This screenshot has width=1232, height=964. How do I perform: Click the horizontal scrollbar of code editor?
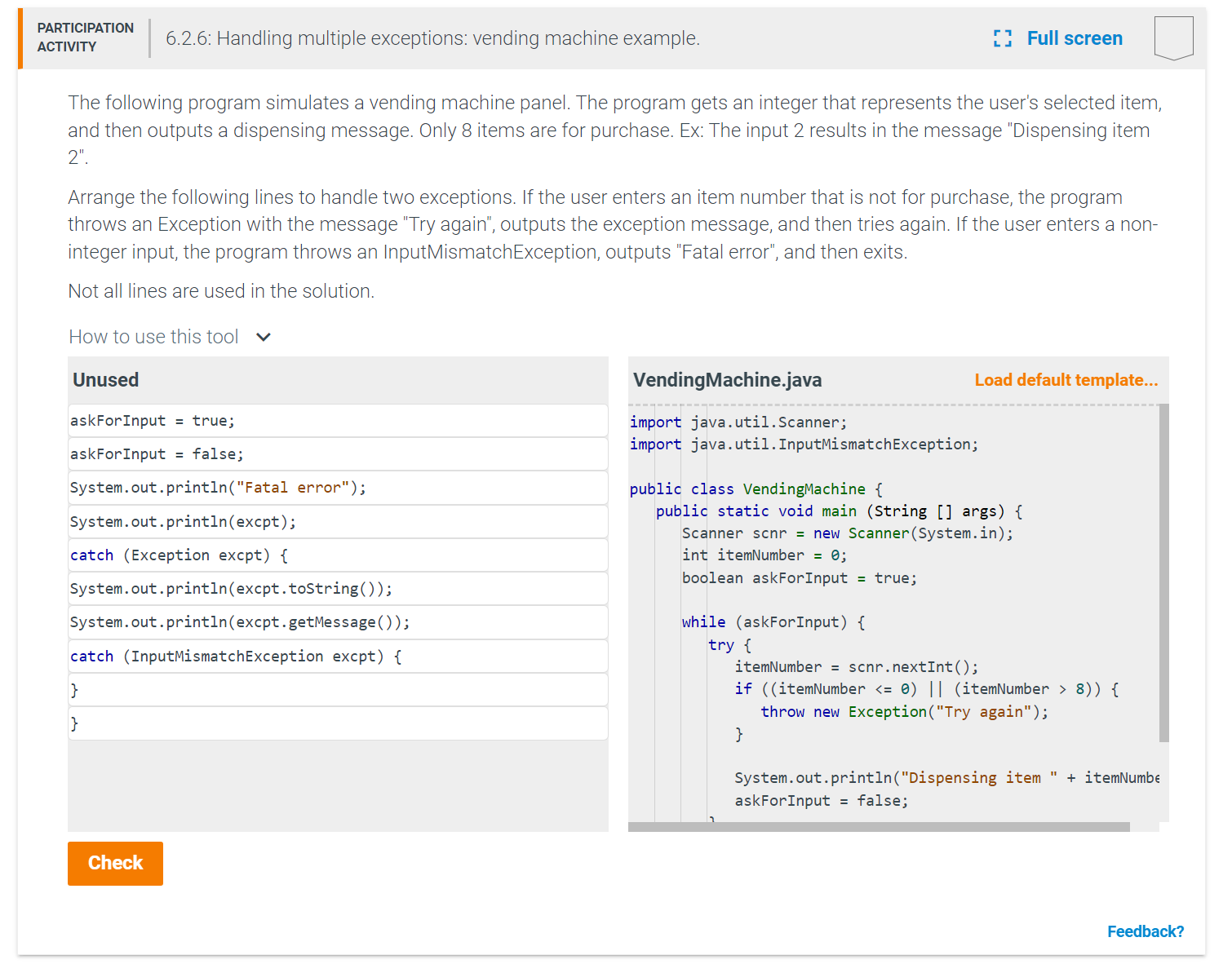point(879,827)
